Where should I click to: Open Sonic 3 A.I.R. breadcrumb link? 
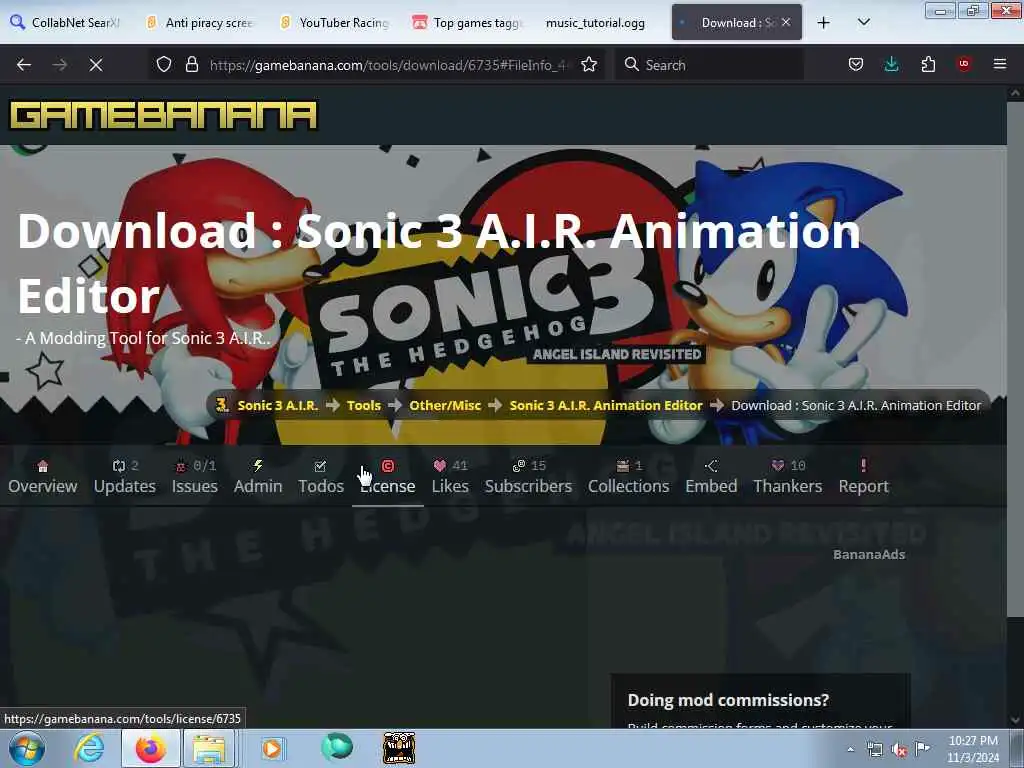coord(278,406)
